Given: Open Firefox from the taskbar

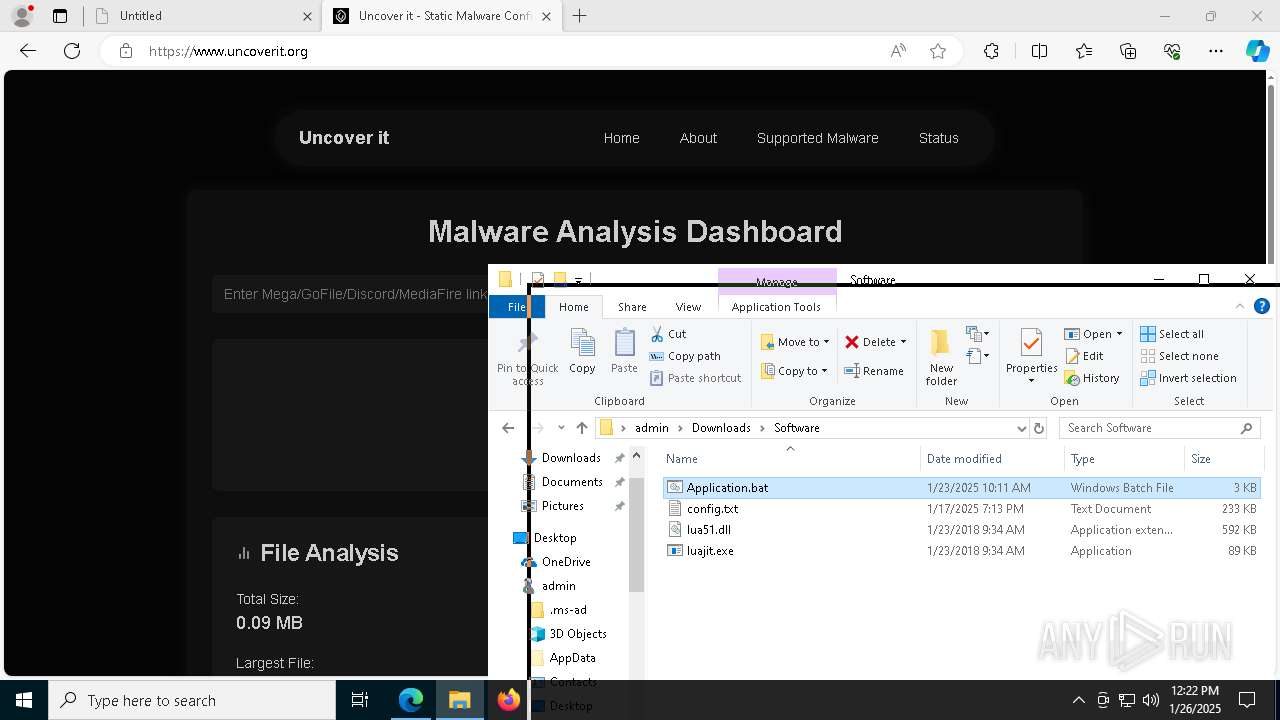Looking at the screenshot, I should click(508, 700).
